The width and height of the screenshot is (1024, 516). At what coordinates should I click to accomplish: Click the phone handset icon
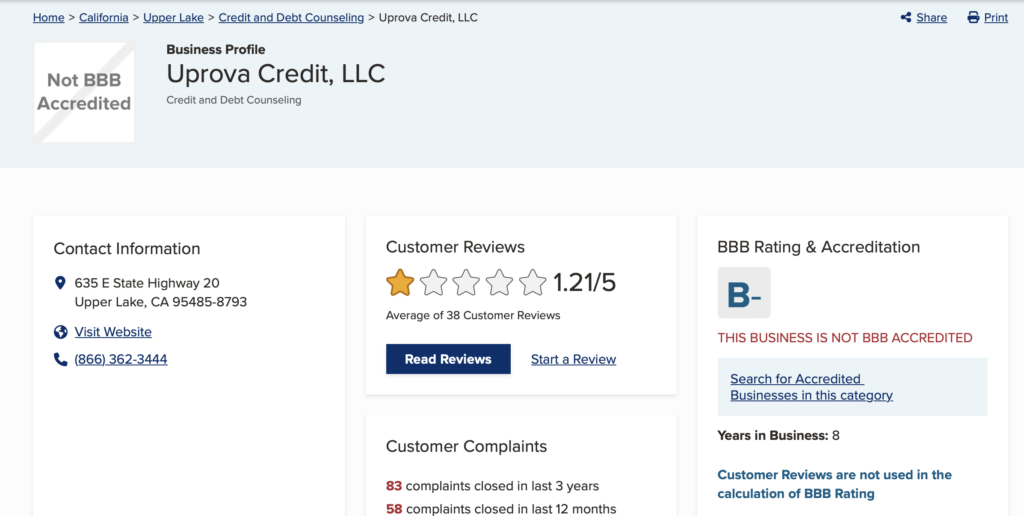coord(61,359)
